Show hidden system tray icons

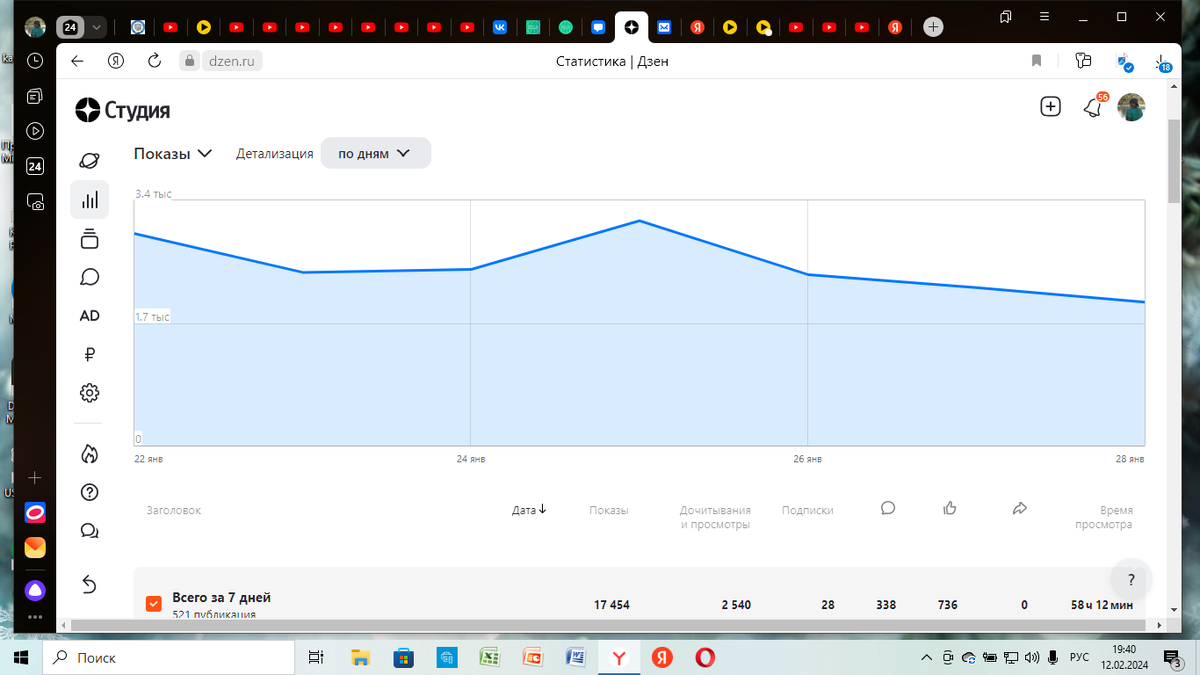[x=927, y=657]
